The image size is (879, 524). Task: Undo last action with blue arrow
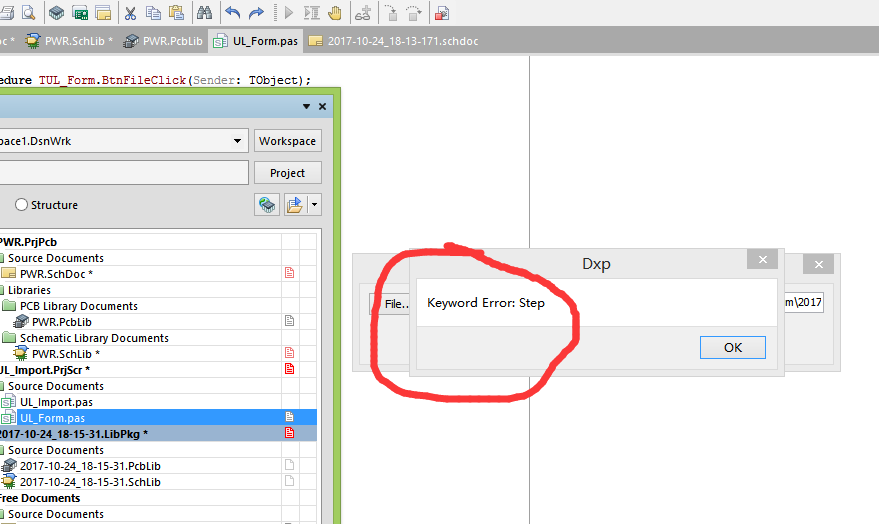tap(233, 12)
